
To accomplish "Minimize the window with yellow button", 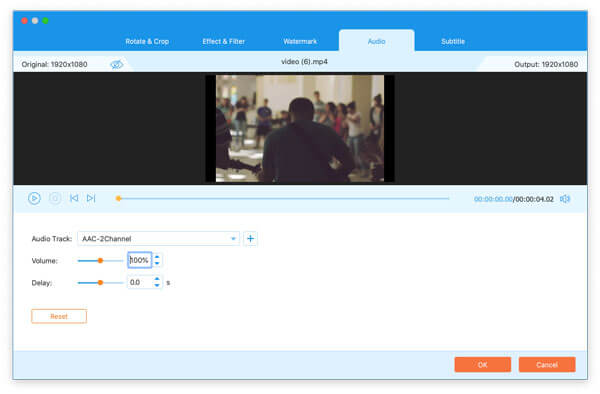I will 35,21.
